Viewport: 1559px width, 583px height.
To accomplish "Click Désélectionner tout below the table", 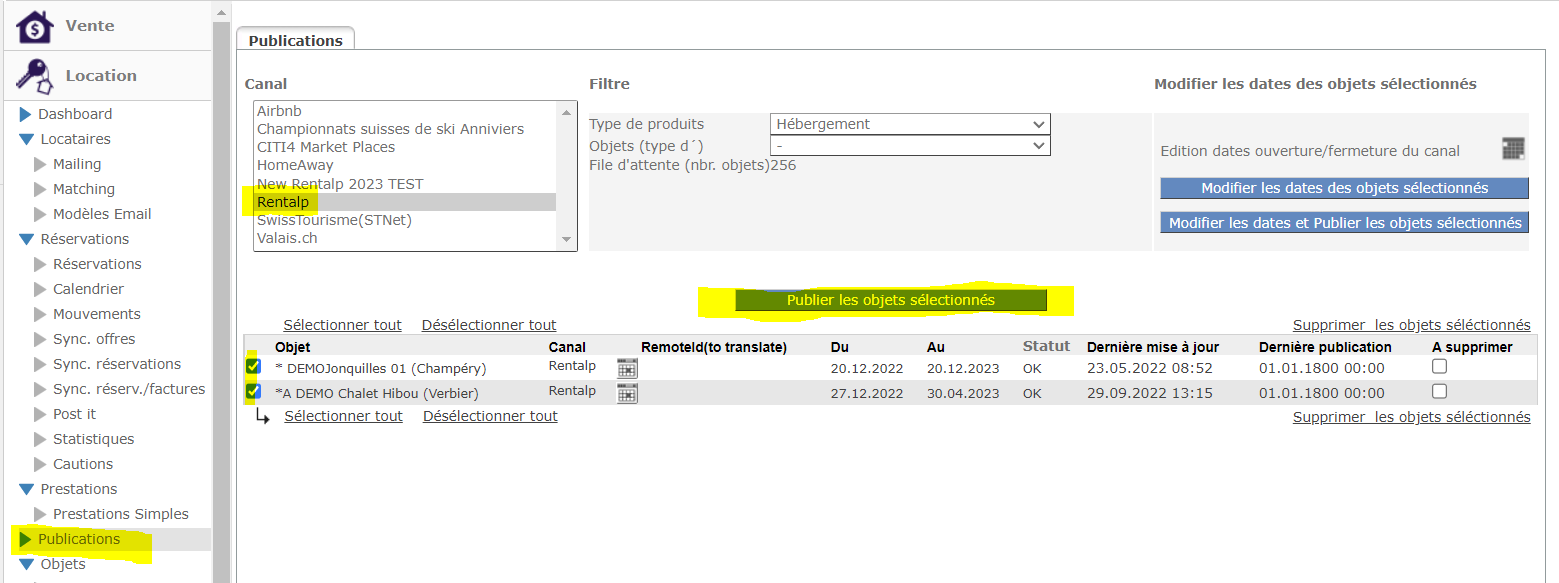I will (x=490, y=416).
